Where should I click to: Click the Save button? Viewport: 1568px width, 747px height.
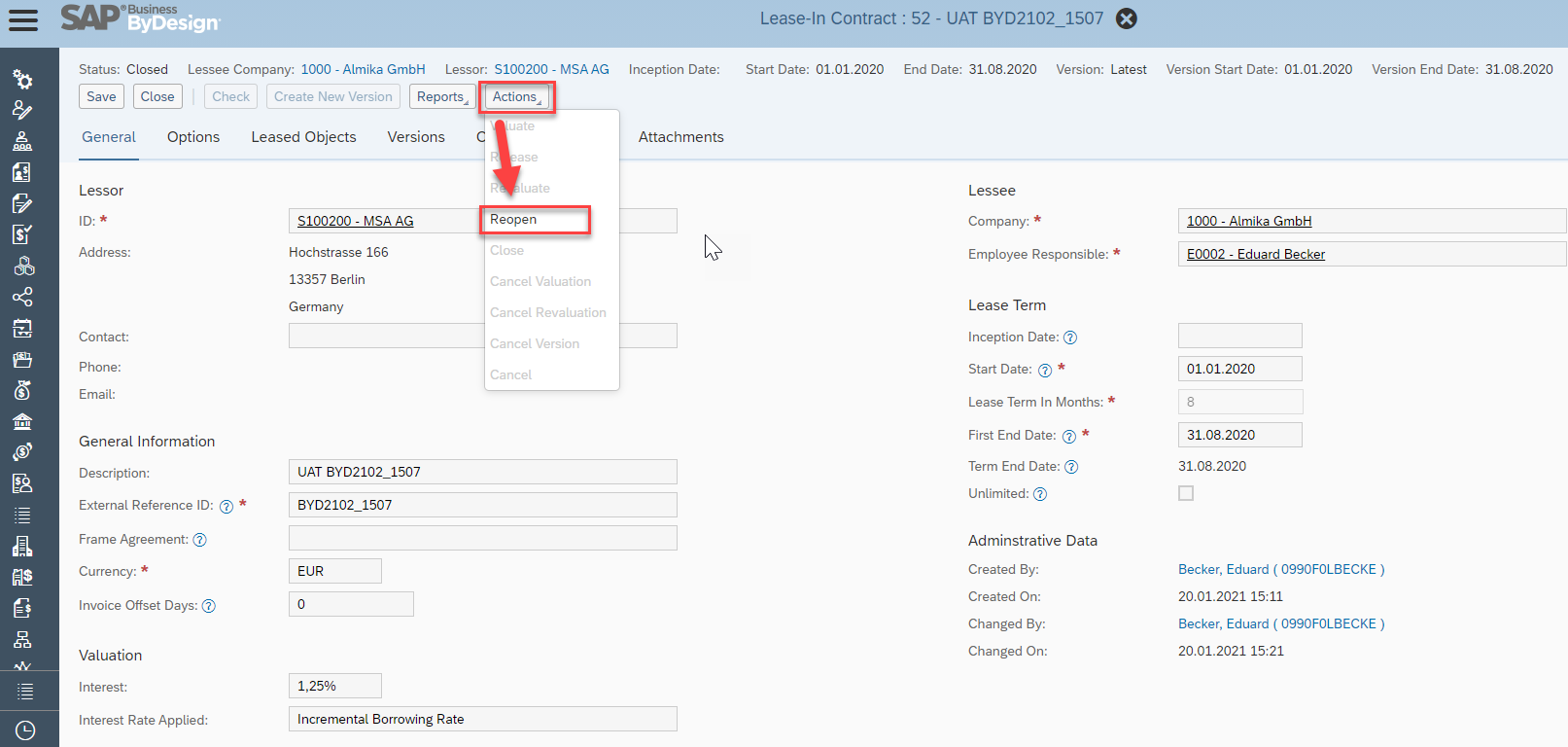(101, 96)
